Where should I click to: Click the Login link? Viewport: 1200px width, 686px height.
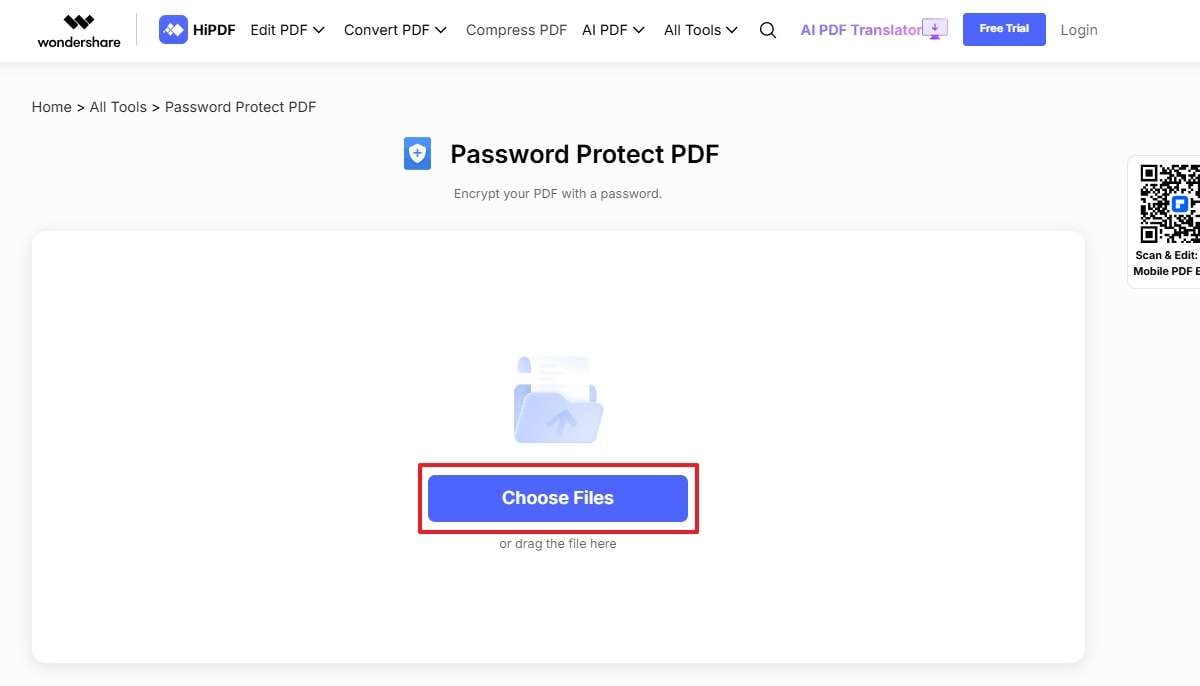1078,30
